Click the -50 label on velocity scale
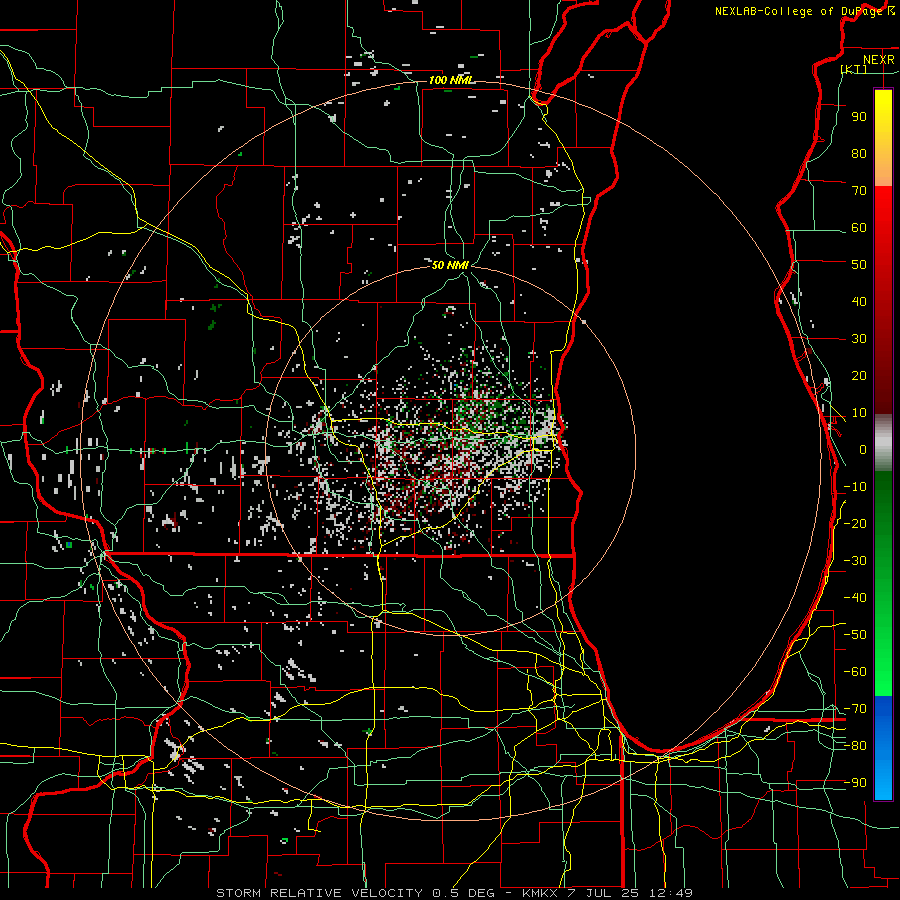 click(855, 634)
